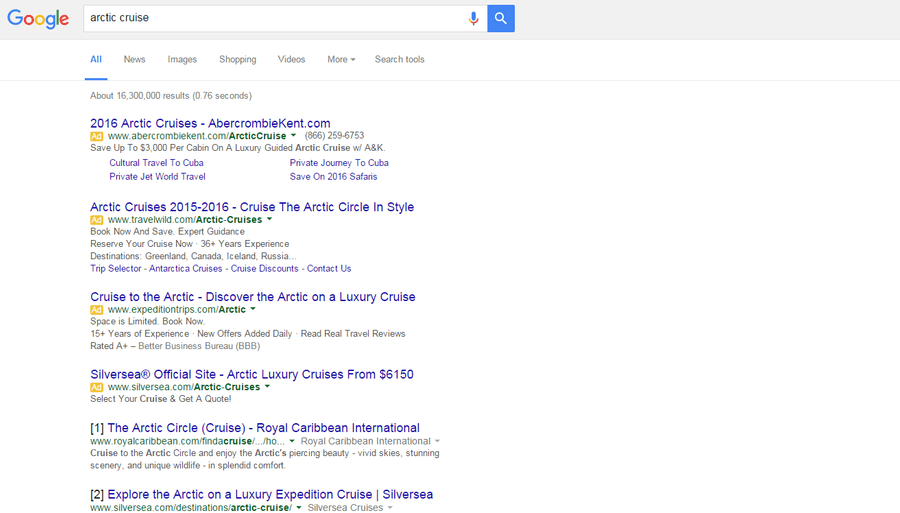Expand arrow next to abercrombiekent.com URL

coord(293,135)
